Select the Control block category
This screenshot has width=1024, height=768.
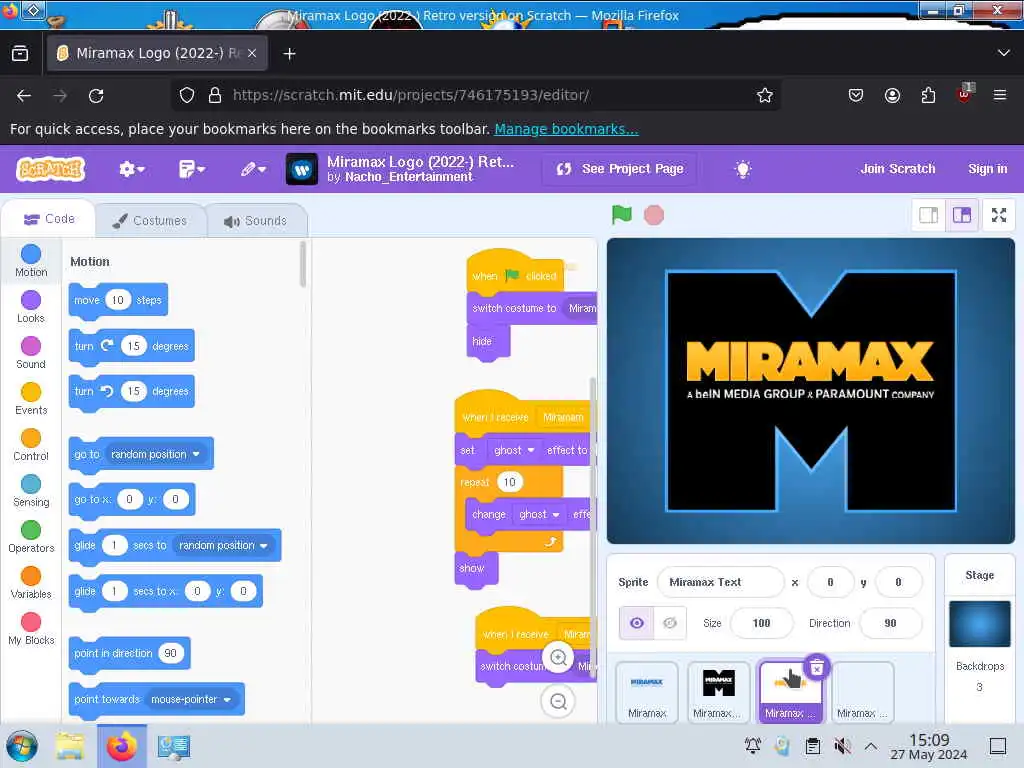(31, 445)
